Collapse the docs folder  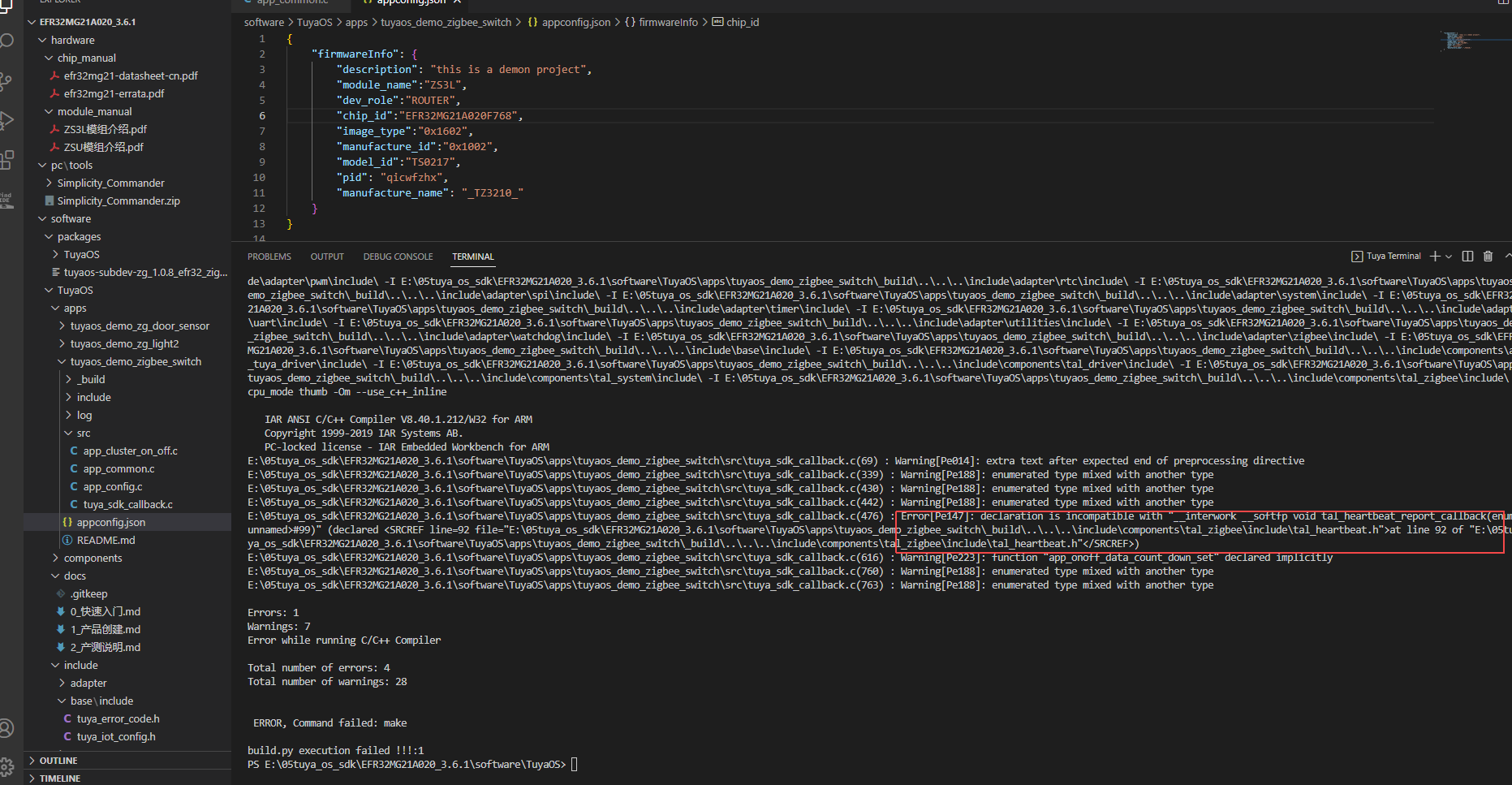click(x=55, y=576)
